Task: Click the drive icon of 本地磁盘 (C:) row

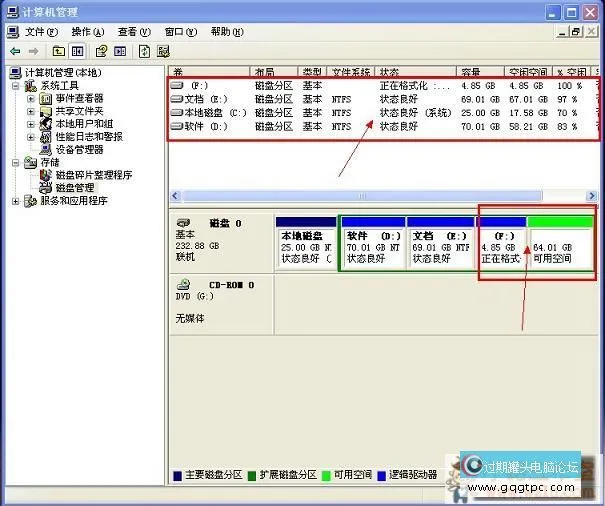Action: 177,113
